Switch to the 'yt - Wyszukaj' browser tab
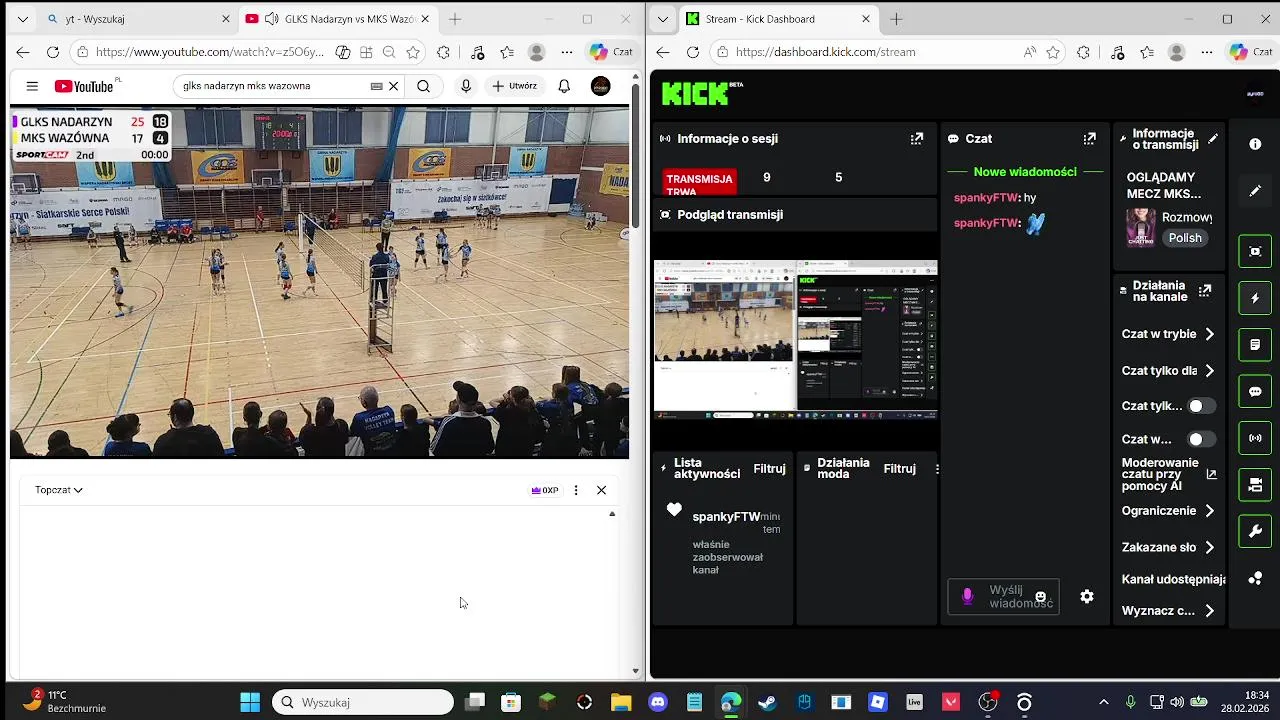 (x=138, y=19)
